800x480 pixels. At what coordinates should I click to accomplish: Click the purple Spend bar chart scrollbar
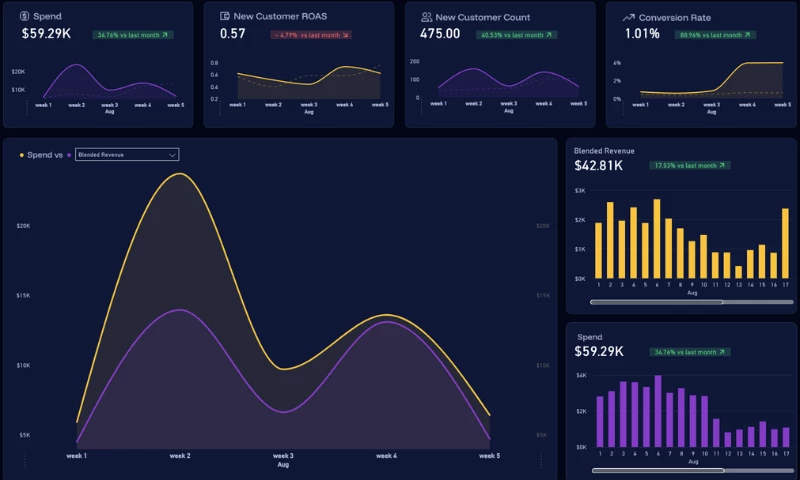coord(692,470)
